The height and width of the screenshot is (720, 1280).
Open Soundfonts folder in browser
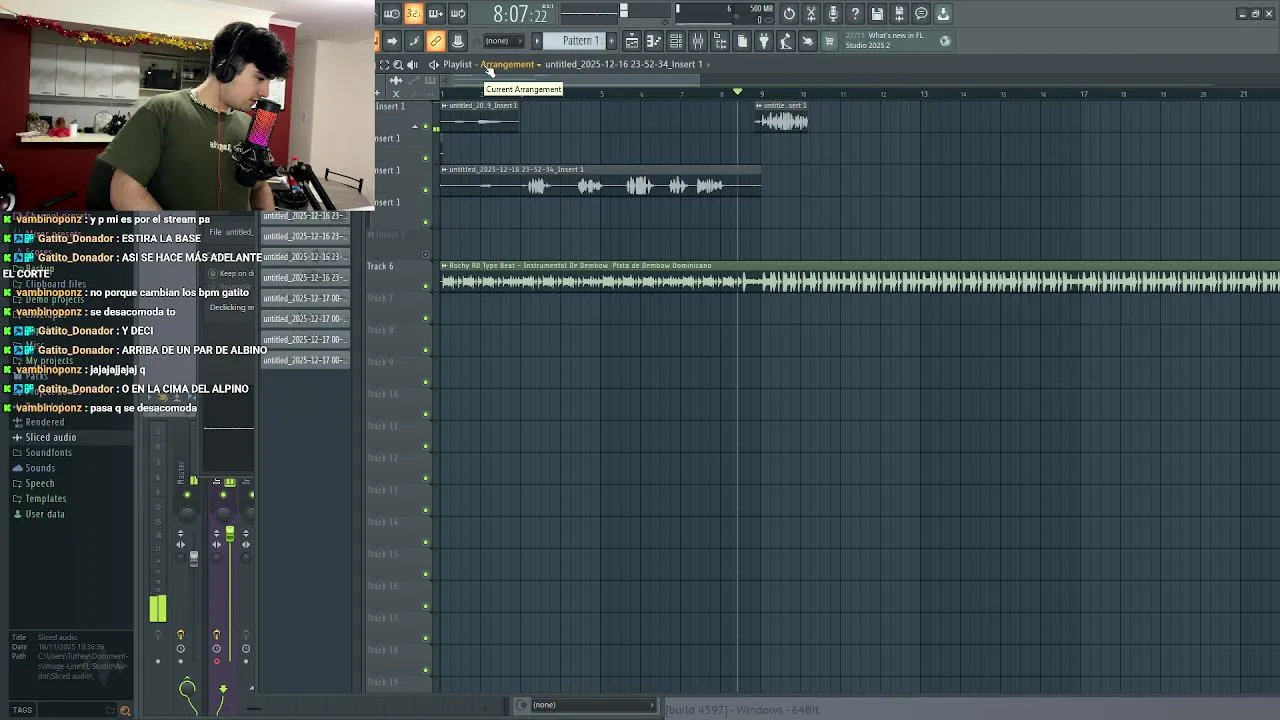48,452
